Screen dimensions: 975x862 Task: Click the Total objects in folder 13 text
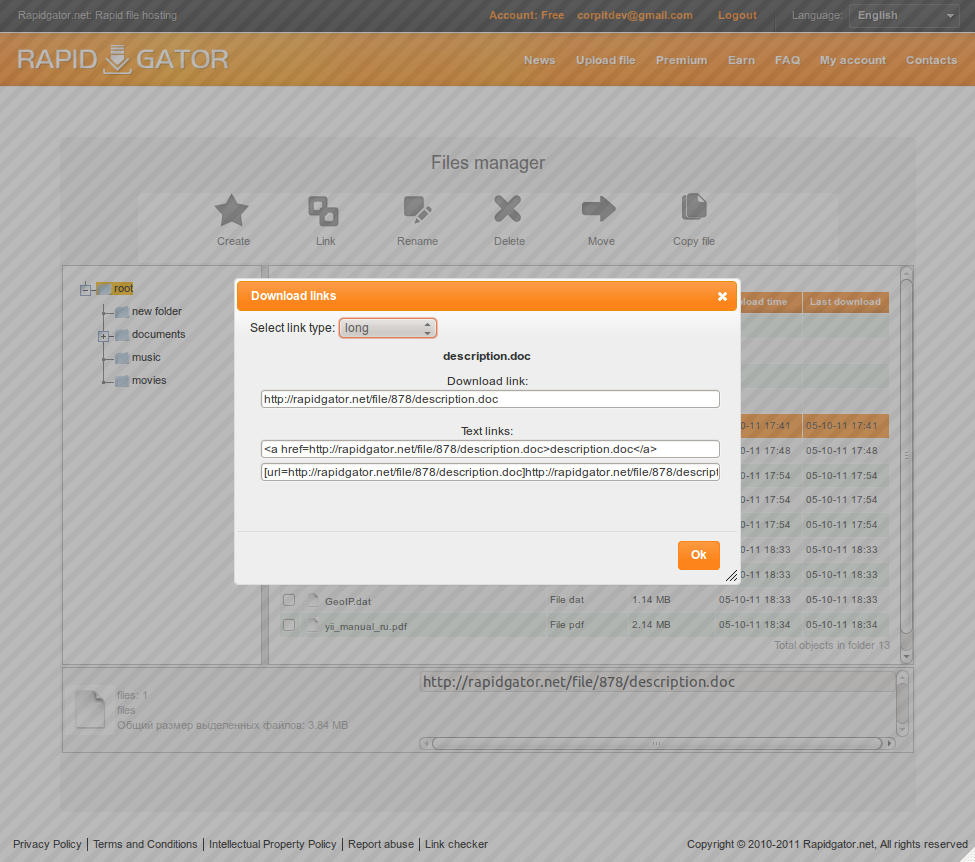[x=831, y=646]
